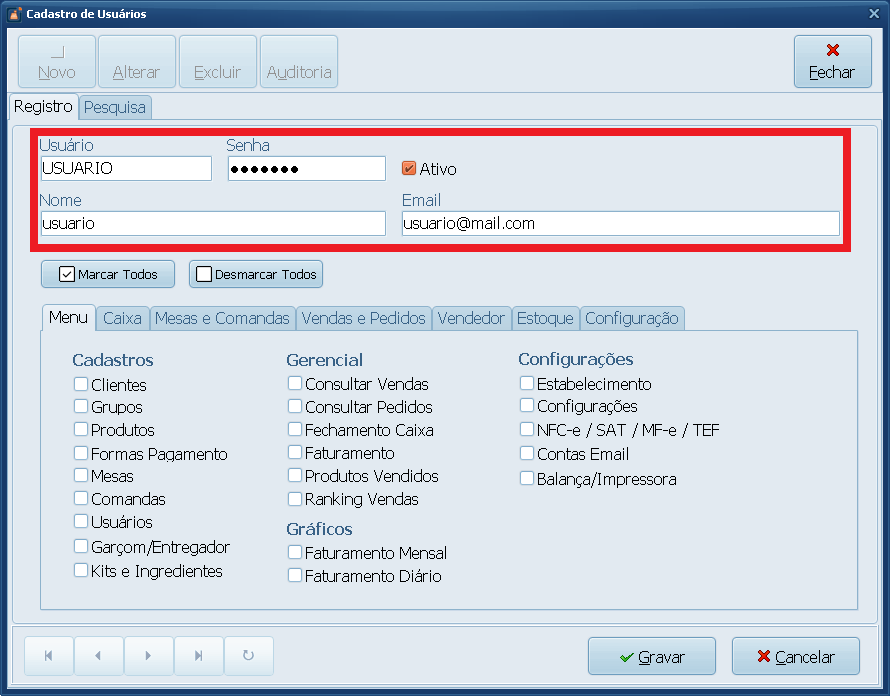Open the Mesas e Comandas tab
The width and height of the screenshot is (890, 696).
(222, 318)
